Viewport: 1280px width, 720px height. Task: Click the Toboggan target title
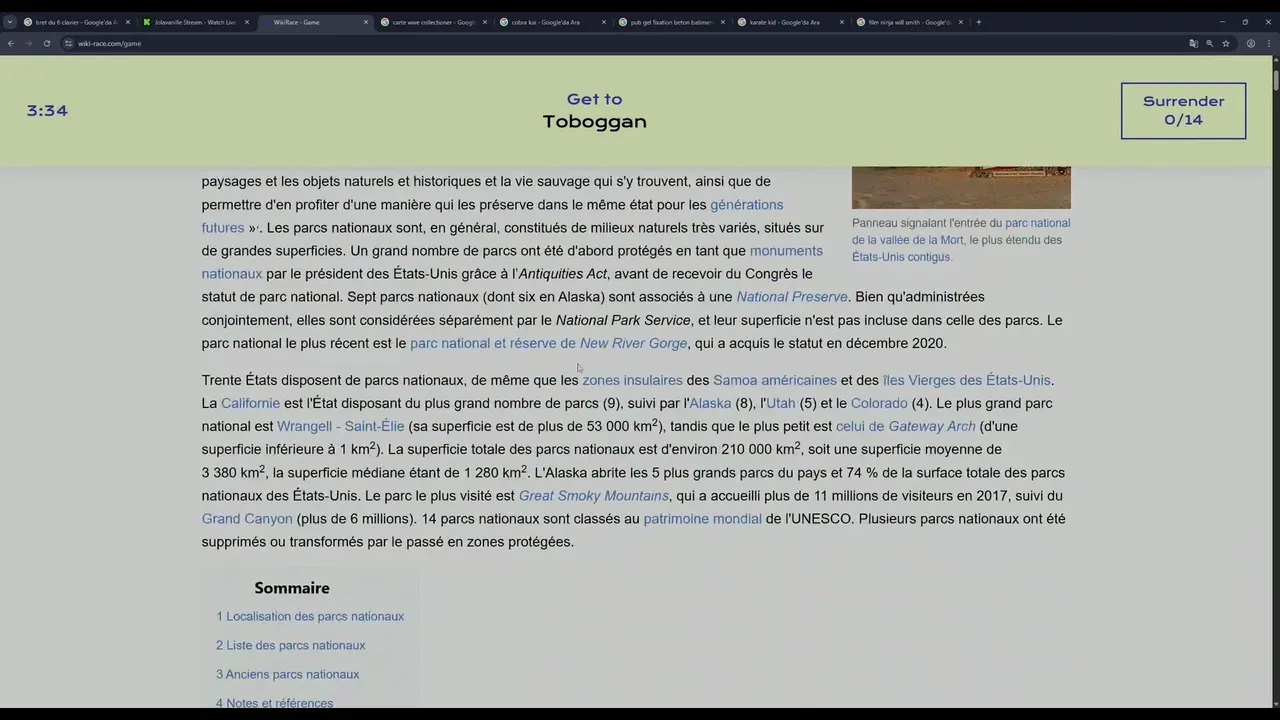pyautogui.click(x=594, y=122)
